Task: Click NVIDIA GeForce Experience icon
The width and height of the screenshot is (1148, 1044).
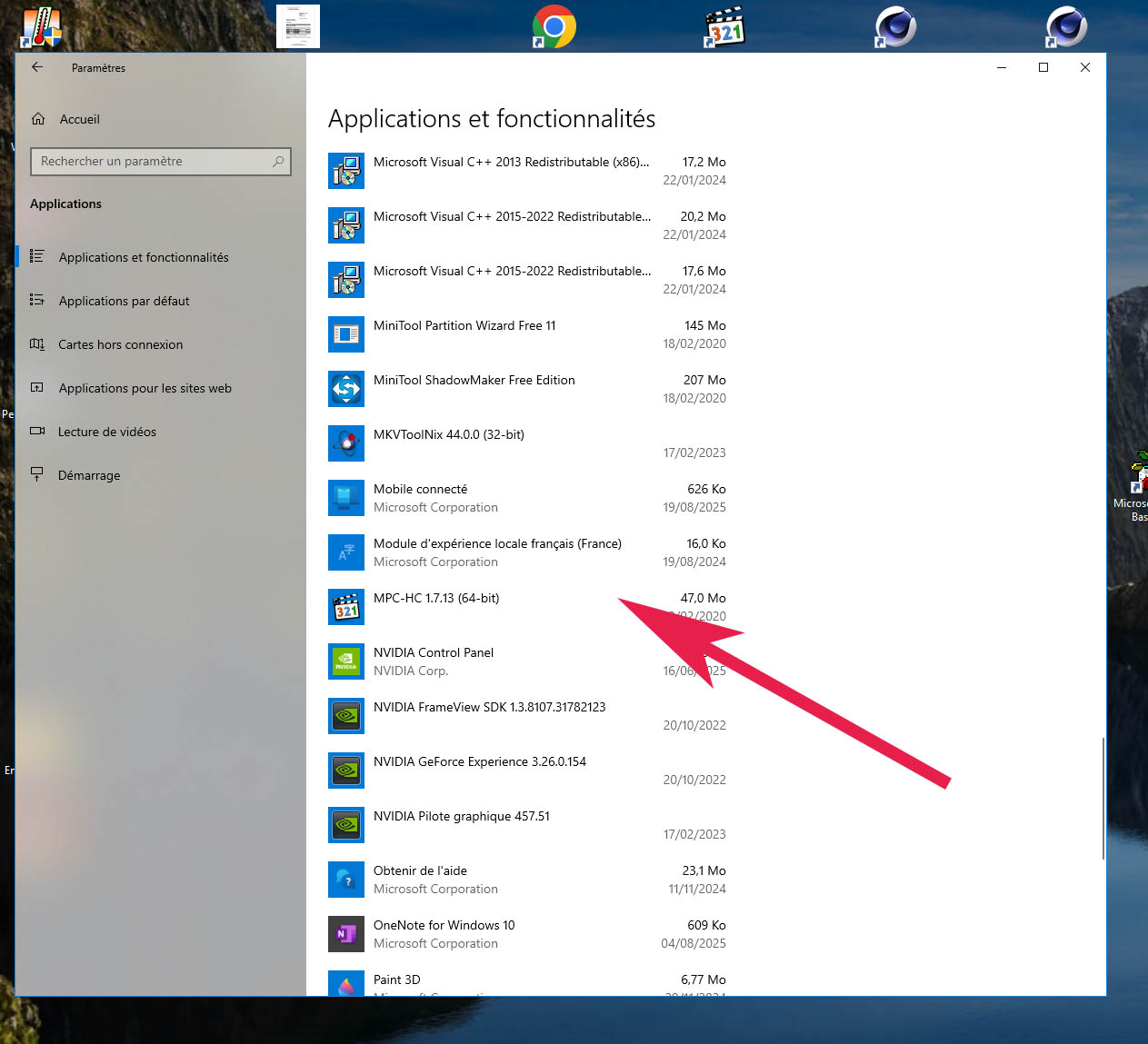Action: pyautogui.click(x=346, y=771)
